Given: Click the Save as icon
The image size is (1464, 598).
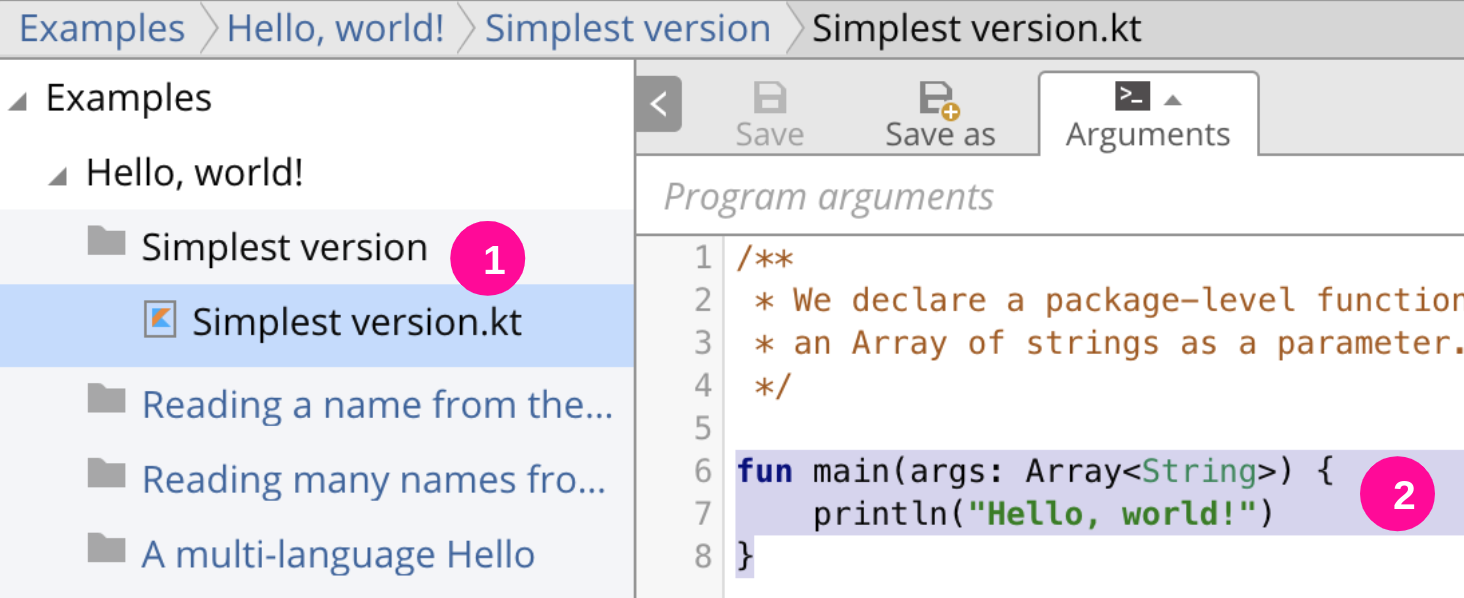Looking at the screenshot, I should coord(938,99).
